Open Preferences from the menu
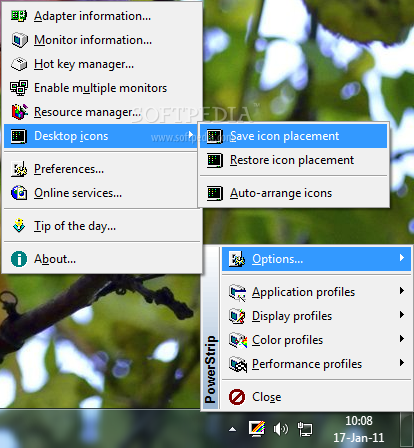 (102, 169)
